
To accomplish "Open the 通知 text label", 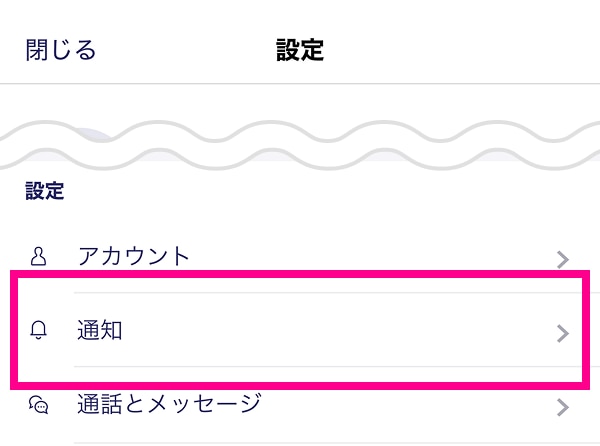I will (x=100, y=330).
